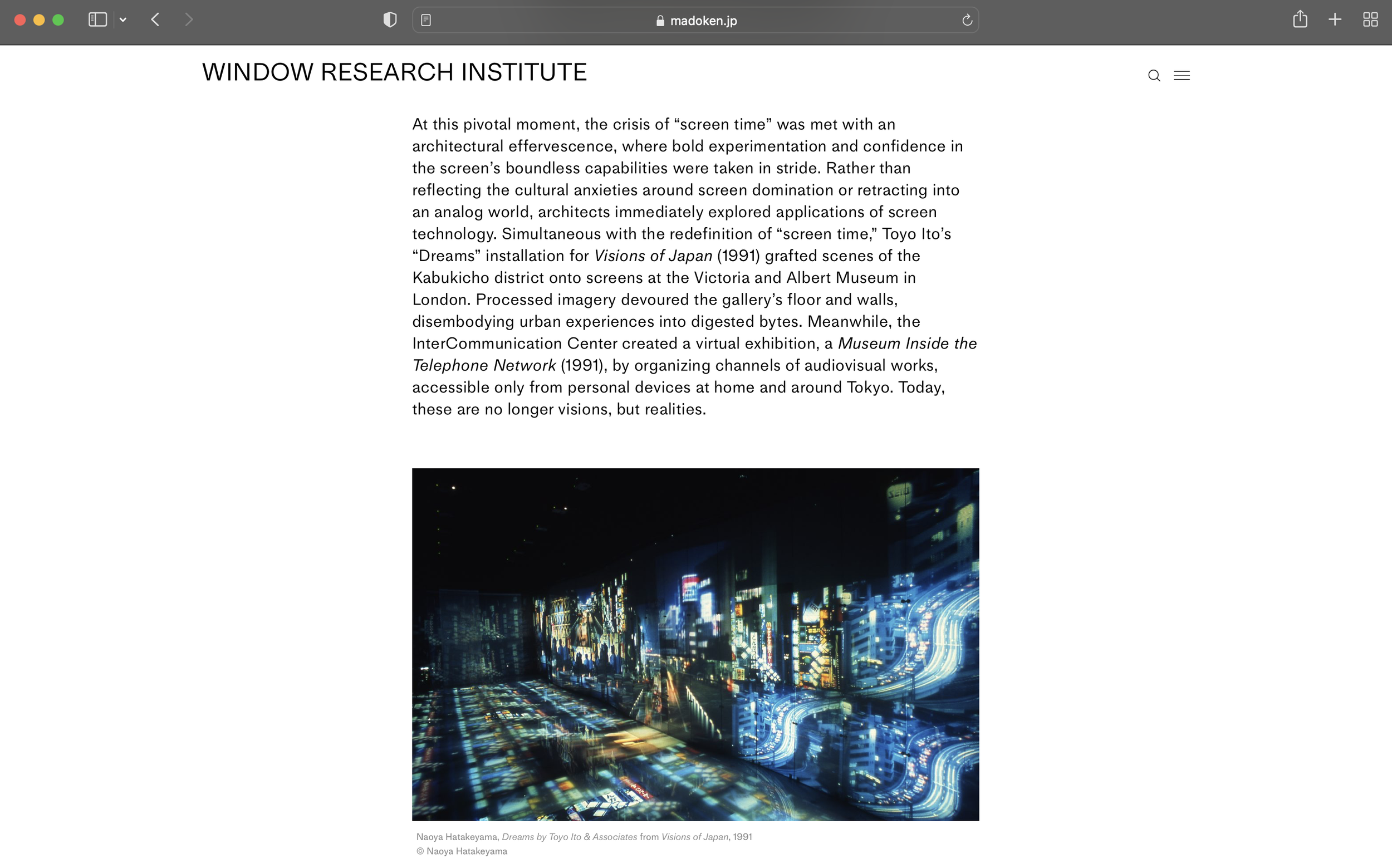Open a new tab
The width and height of the screenshot is (1392, 868).
[x=1335, y=20]
